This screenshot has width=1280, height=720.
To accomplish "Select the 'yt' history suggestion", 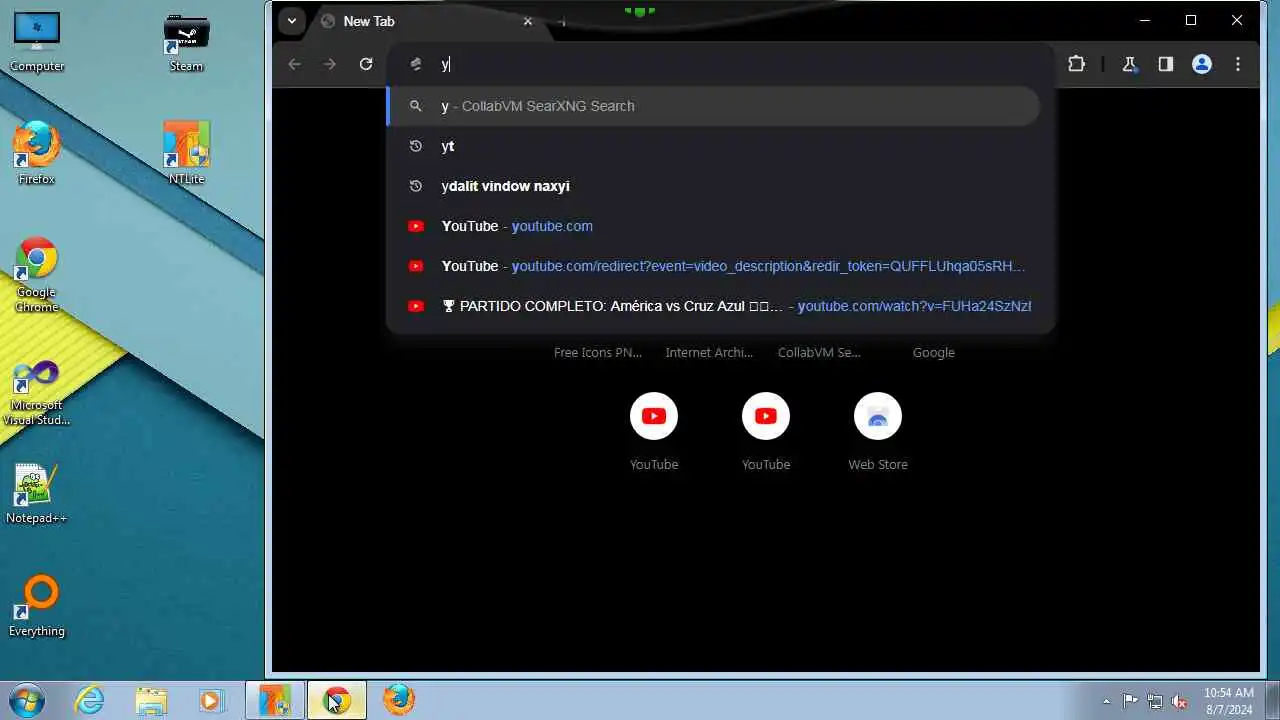I will pos(713,146).
